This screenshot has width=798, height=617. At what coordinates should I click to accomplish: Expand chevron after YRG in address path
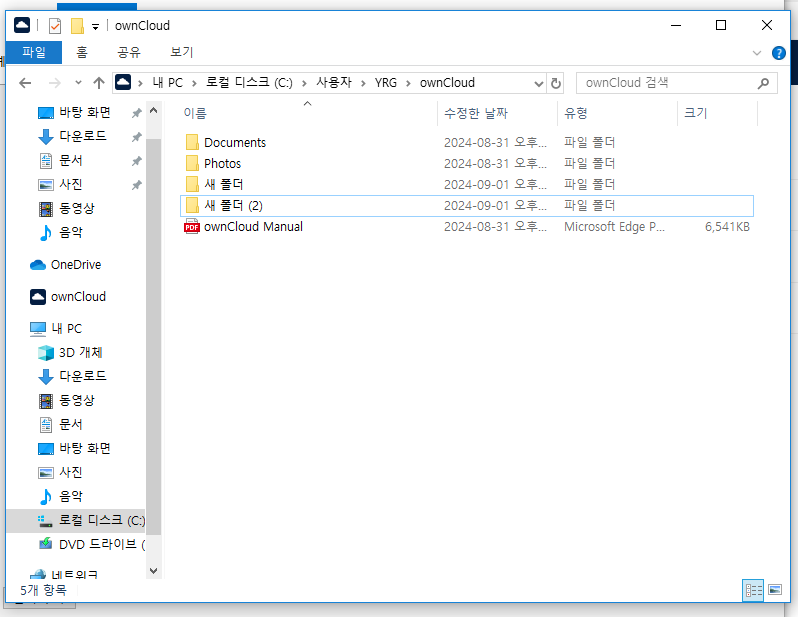[408, 83]
